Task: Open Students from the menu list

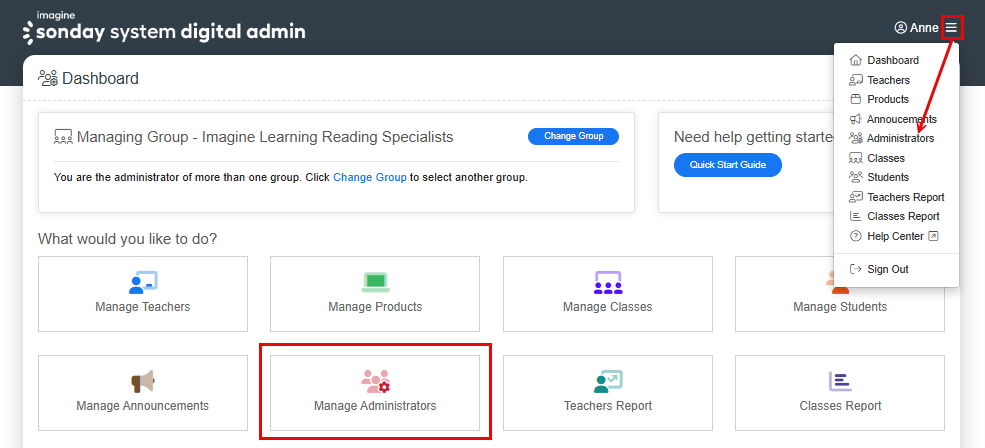Action: click(x=888, y=178)
